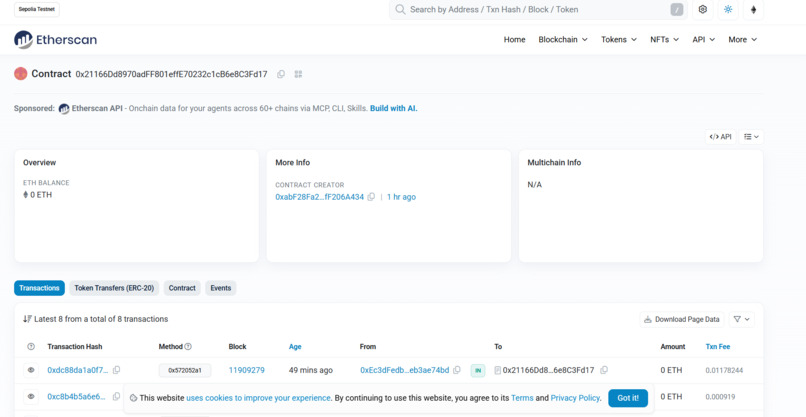The image size is (806, 417).
Task: Click the contract identicon avatar
Action: pyautogui.click(x=21, y=74)
